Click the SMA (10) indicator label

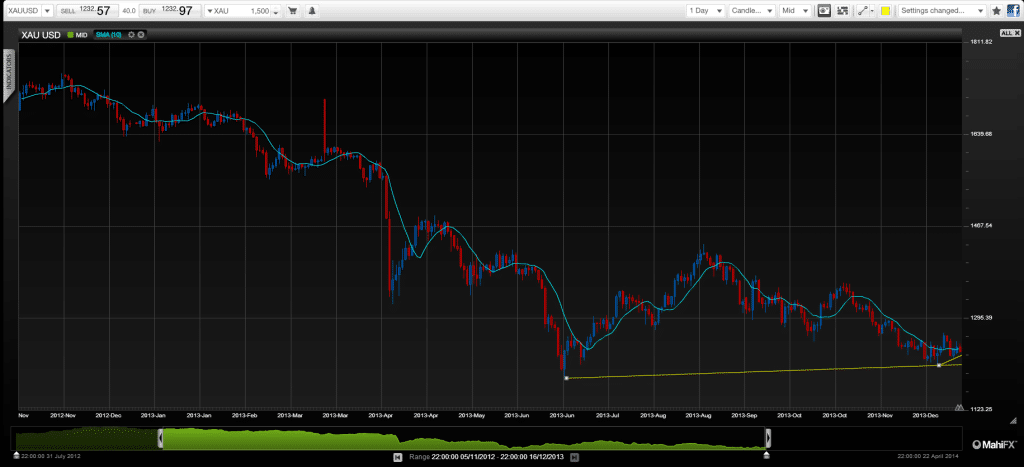point(108,34)
